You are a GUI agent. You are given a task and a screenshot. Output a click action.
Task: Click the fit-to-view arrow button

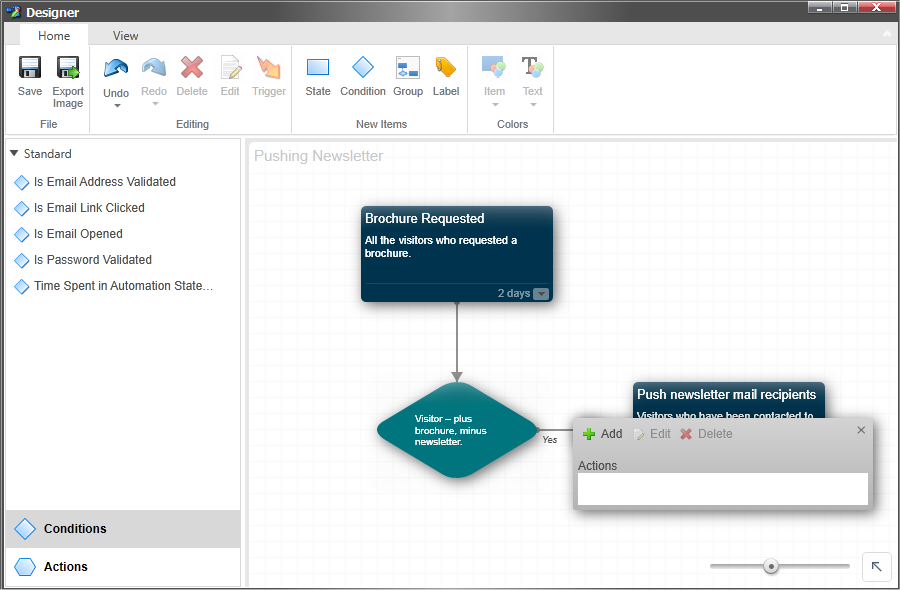876,566
